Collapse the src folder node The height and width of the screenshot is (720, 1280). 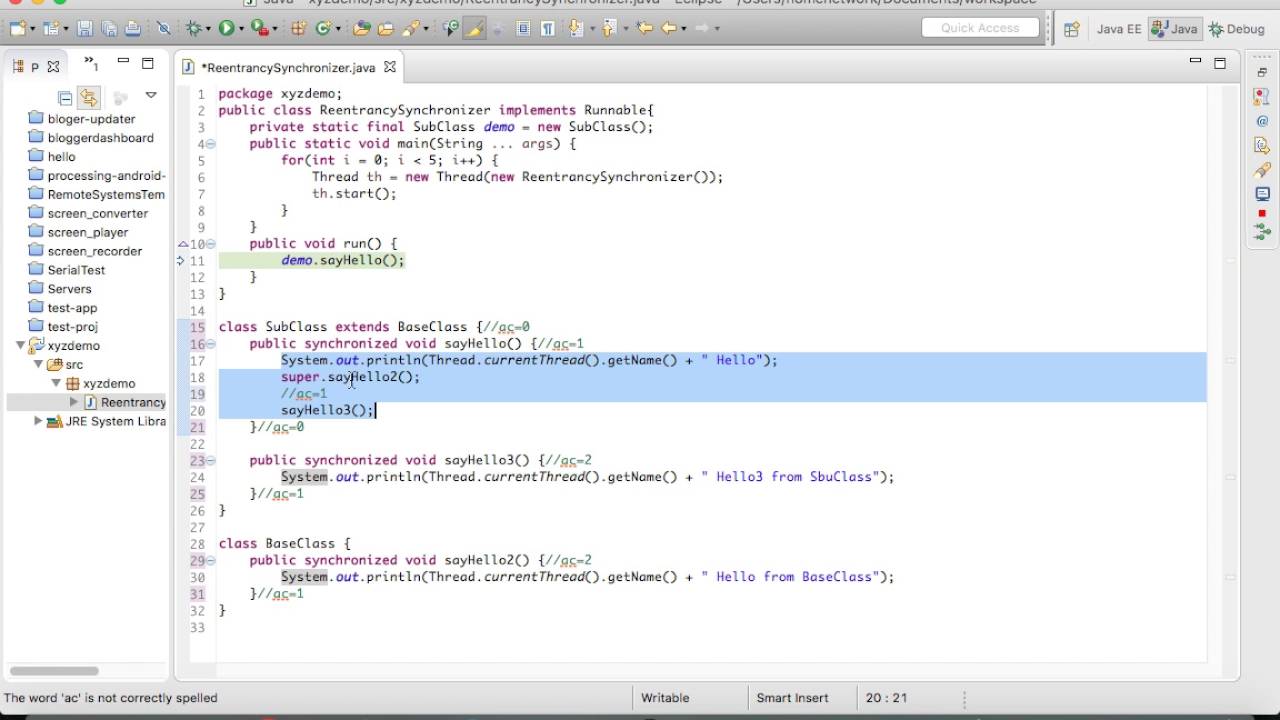[38, 365]
